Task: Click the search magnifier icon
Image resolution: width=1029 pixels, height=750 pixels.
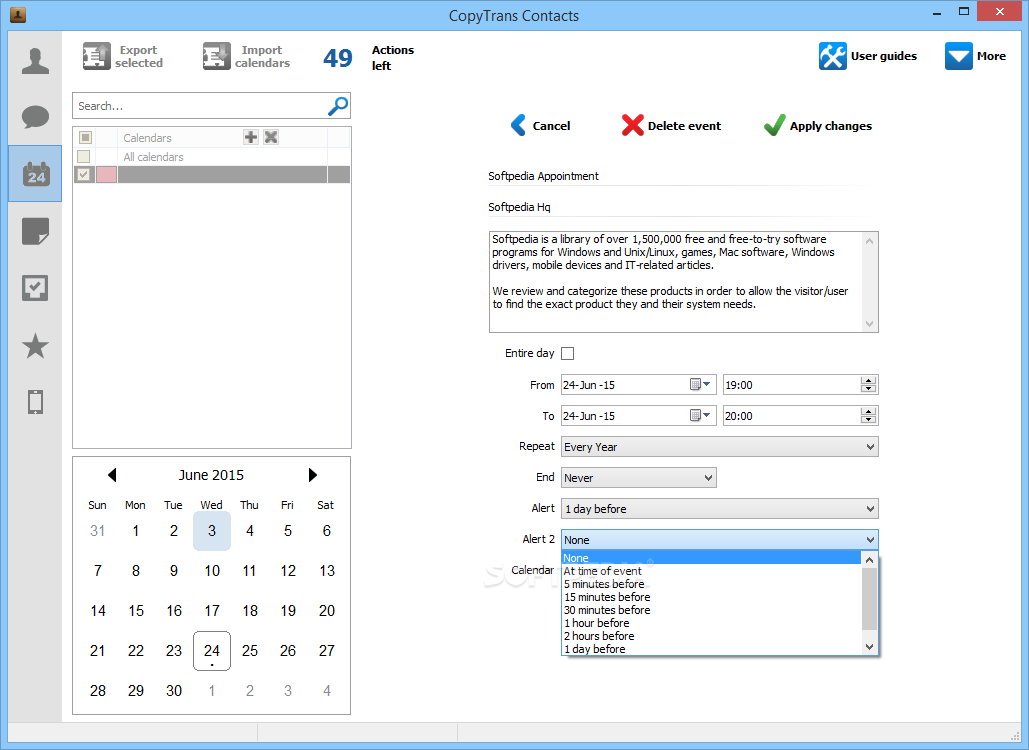Action: (338, 106)
